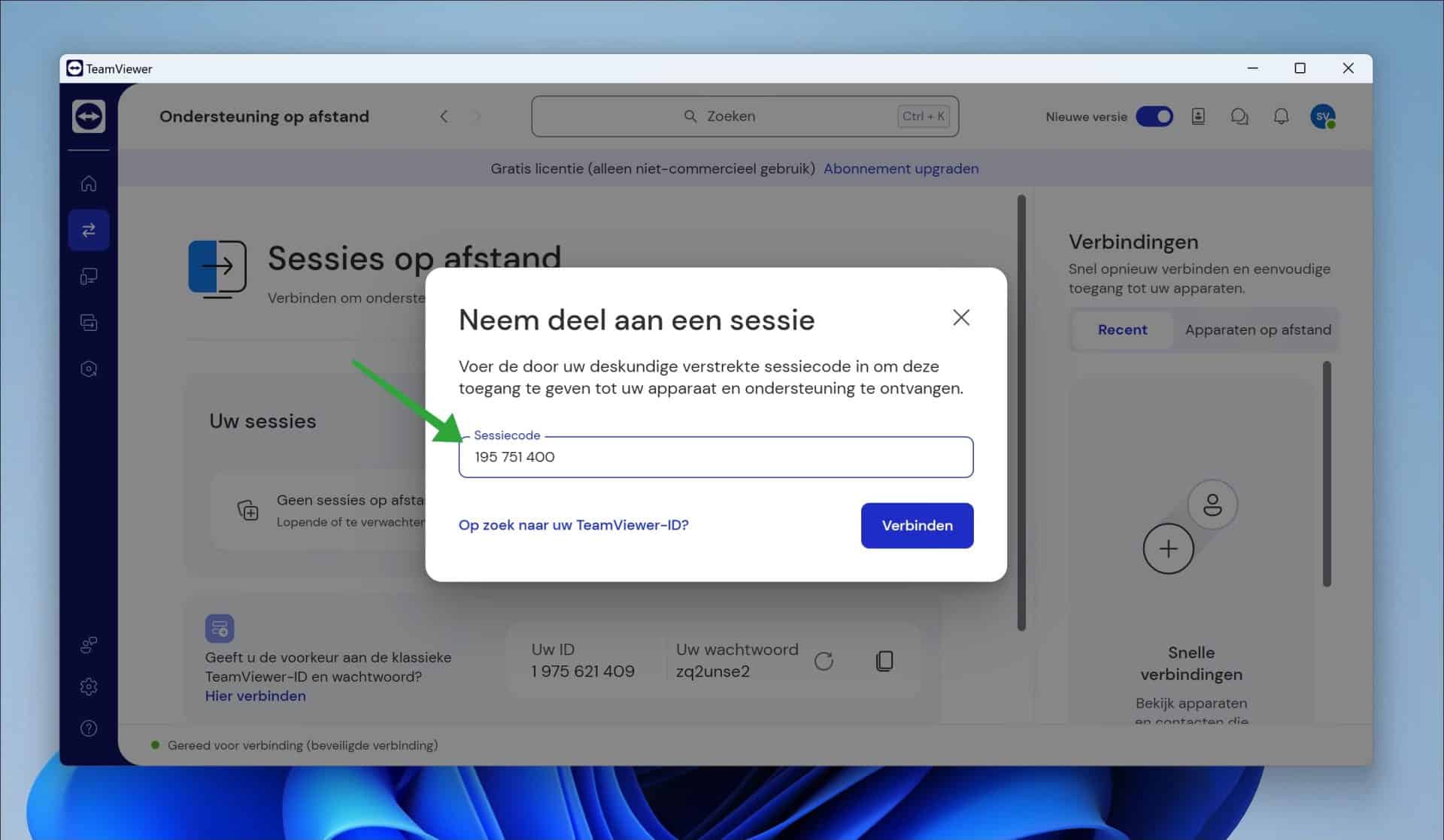Open 'Op zoek naar uw TeamViewer-ID?' link
This screenshot has height=840, width=1444.
(x=573, y=525)
